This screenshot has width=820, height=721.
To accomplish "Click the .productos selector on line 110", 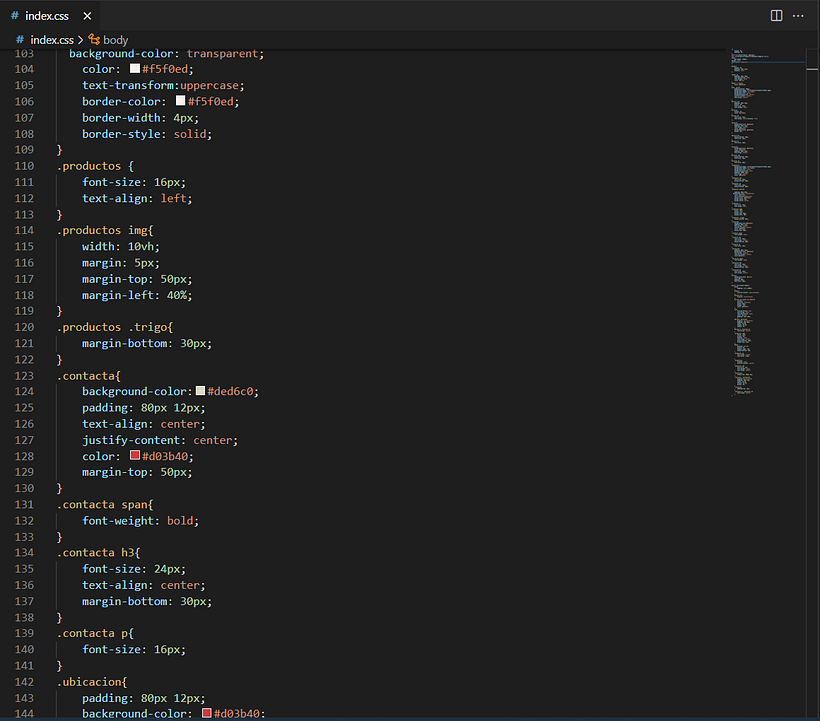I will pyautogui.click(x=89, y=166).
